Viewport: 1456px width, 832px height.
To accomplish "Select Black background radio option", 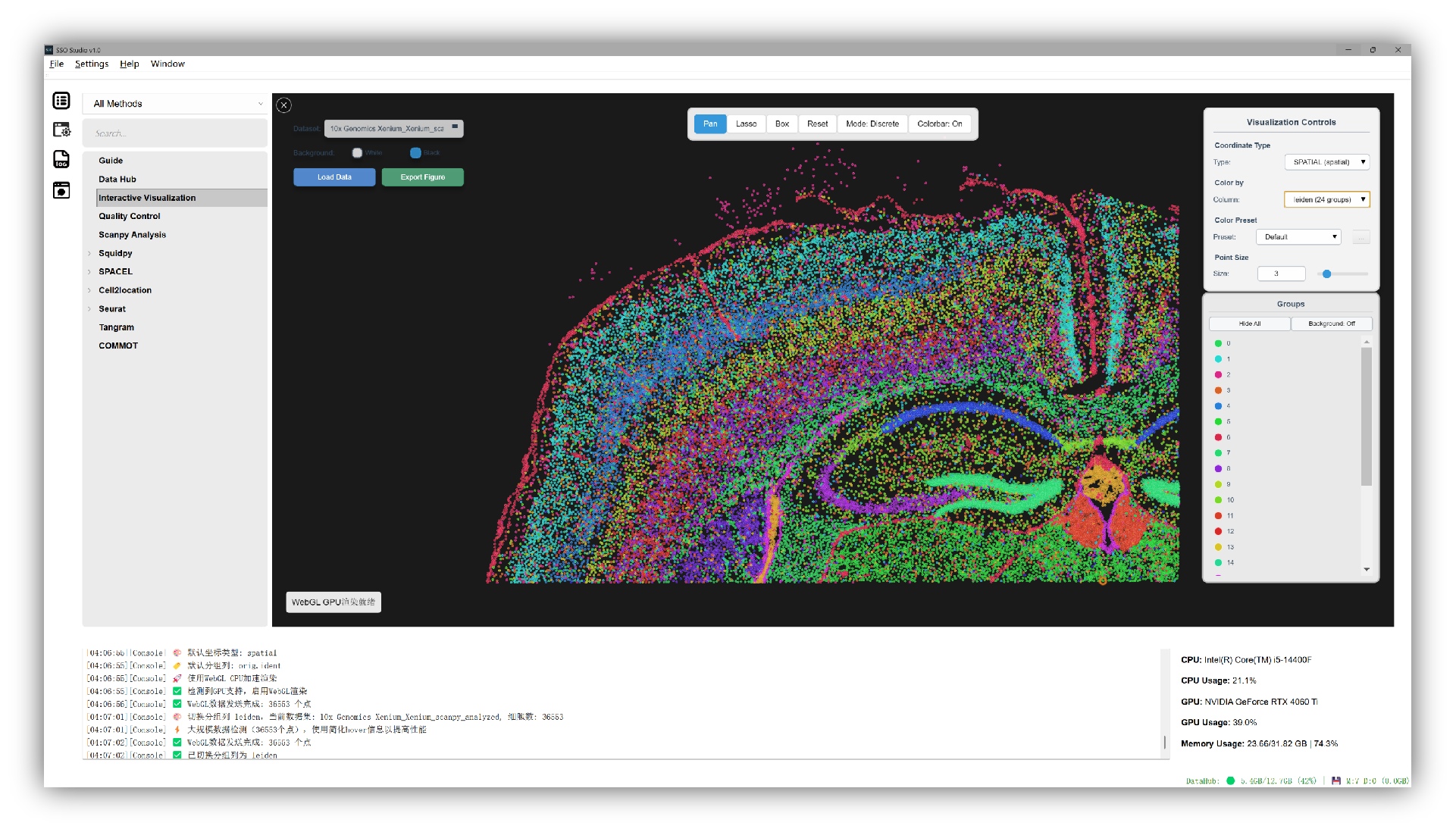I will point(415,153).
